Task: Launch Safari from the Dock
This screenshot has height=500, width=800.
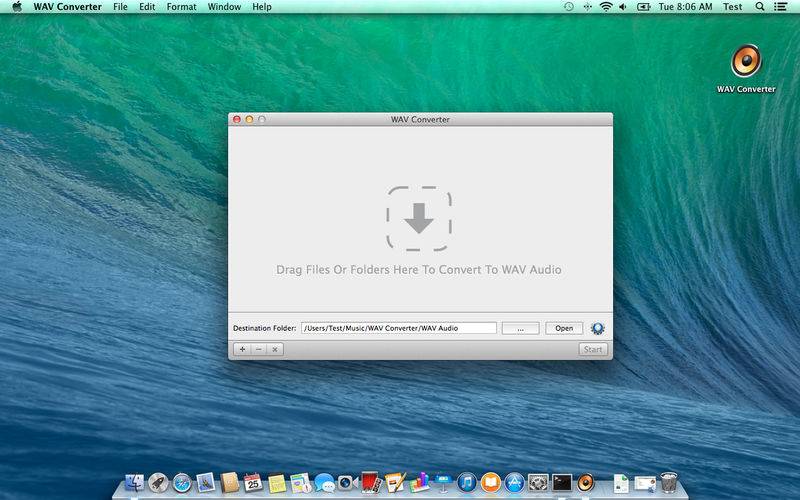Action: (182, 482)
